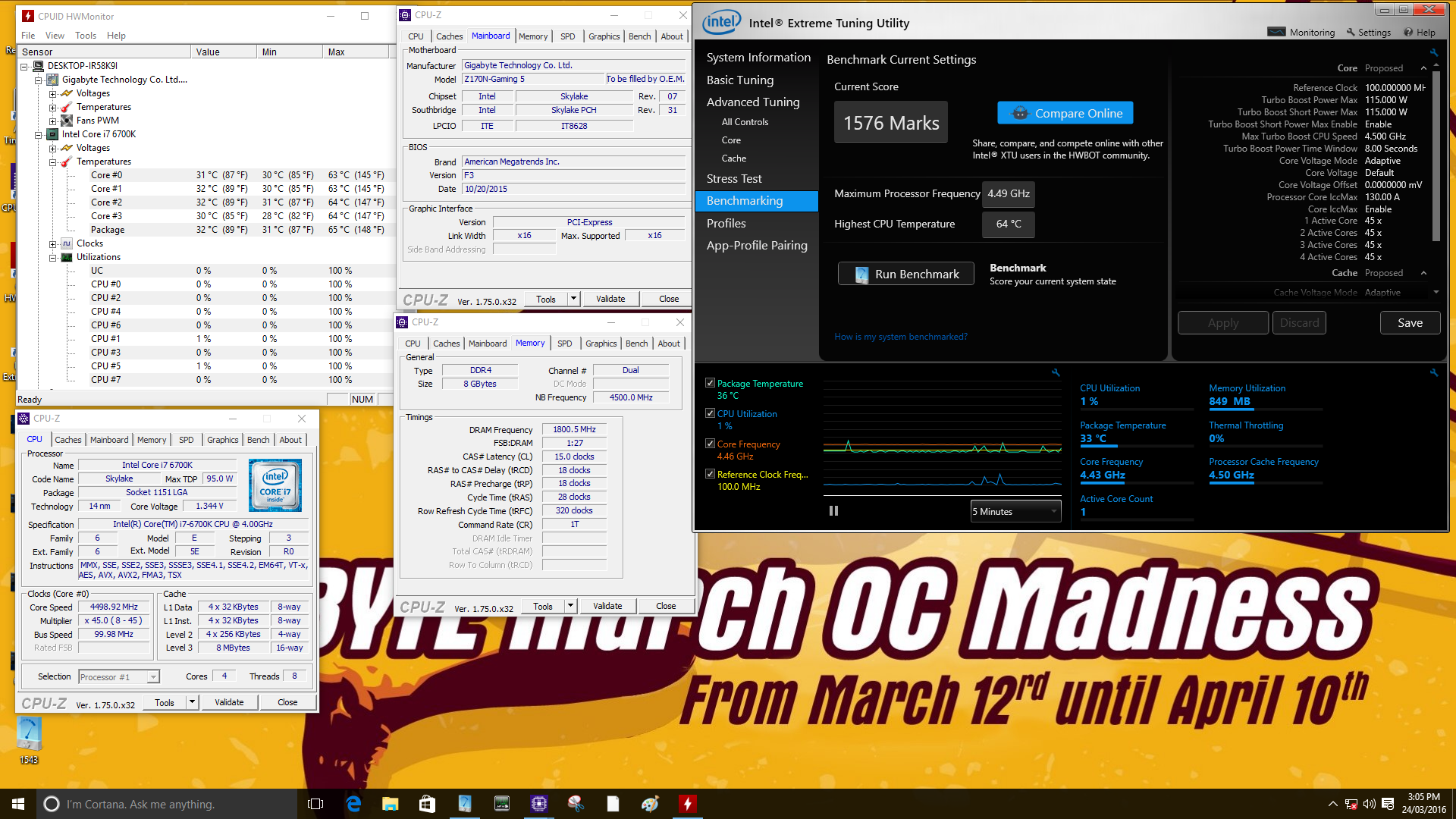Switch to SPD tab in CPU-Z Mainboard window
Screen dimensions: 1456x819
(568, 36)
